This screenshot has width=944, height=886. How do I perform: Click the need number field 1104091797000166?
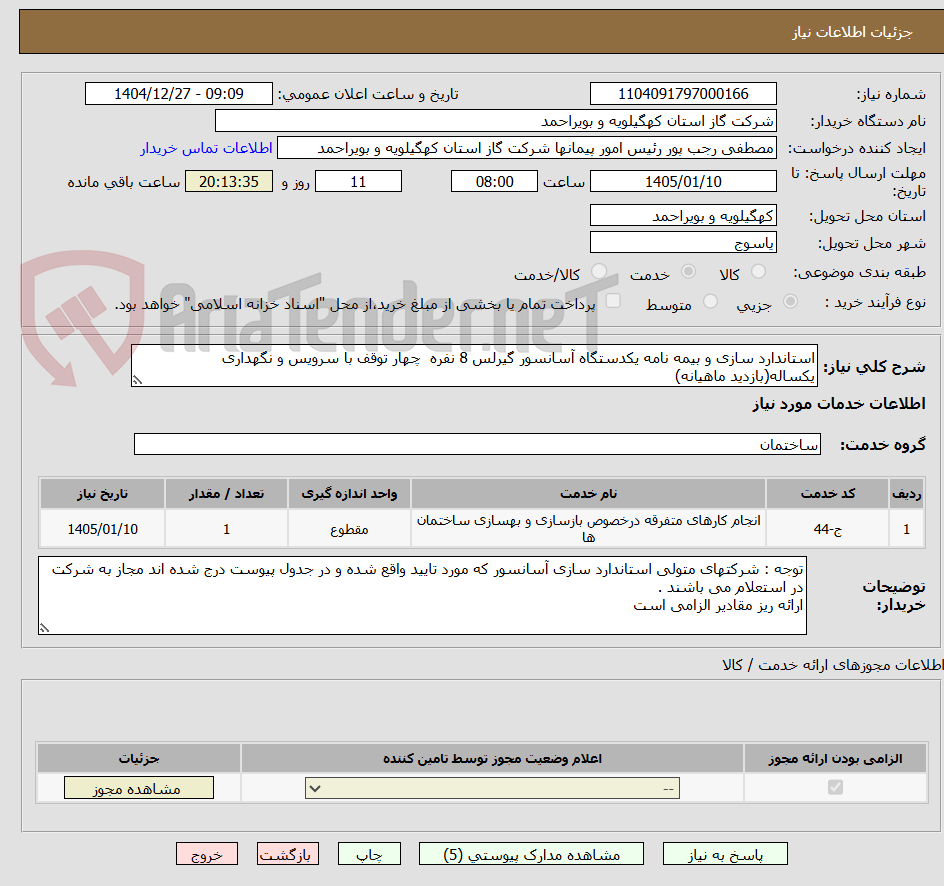tap(683, 94)
